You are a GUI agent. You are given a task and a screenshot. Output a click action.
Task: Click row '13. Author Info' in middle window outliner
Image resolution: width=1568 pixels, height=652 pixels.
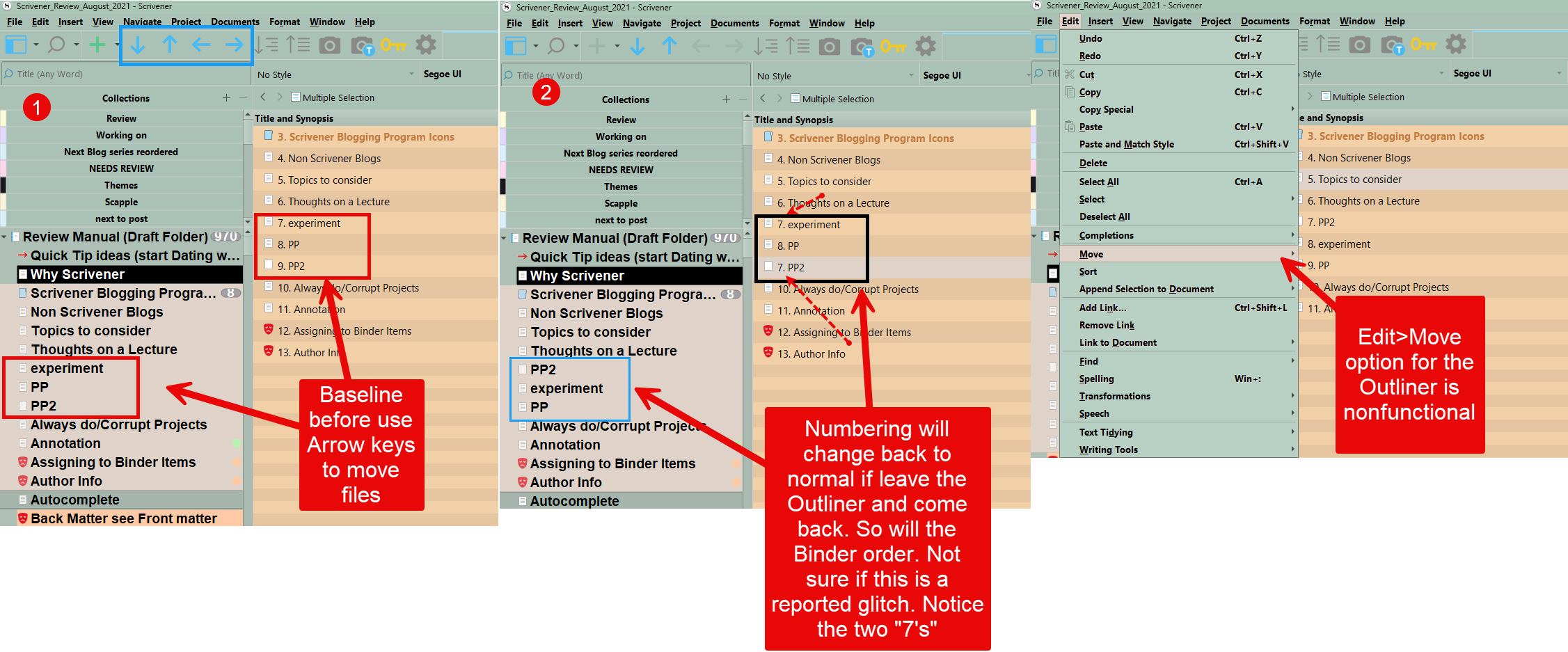coord(891,354)
